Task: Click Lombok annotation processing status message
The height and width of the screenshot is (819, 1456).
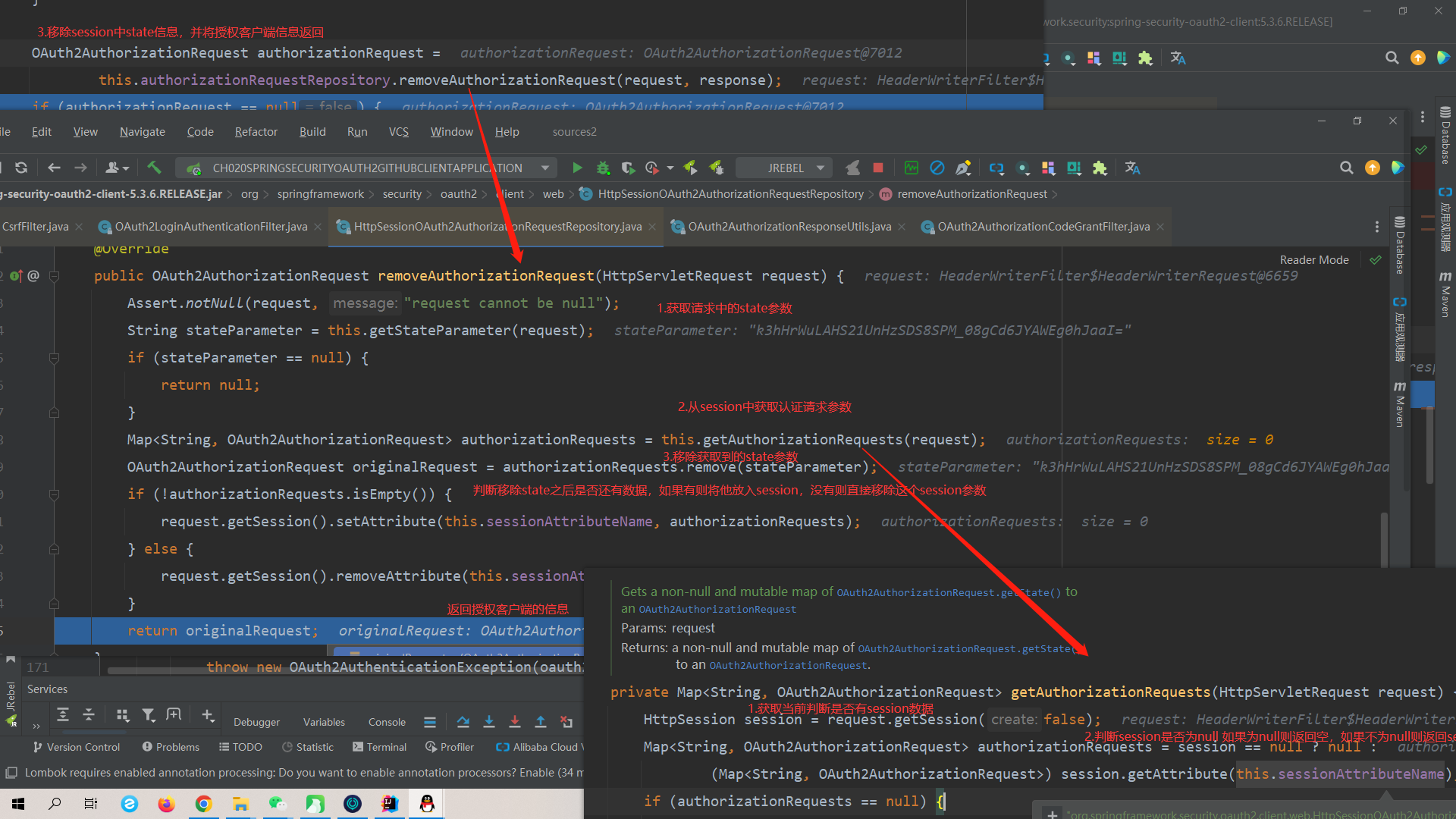Action: (x=303, y=773)
